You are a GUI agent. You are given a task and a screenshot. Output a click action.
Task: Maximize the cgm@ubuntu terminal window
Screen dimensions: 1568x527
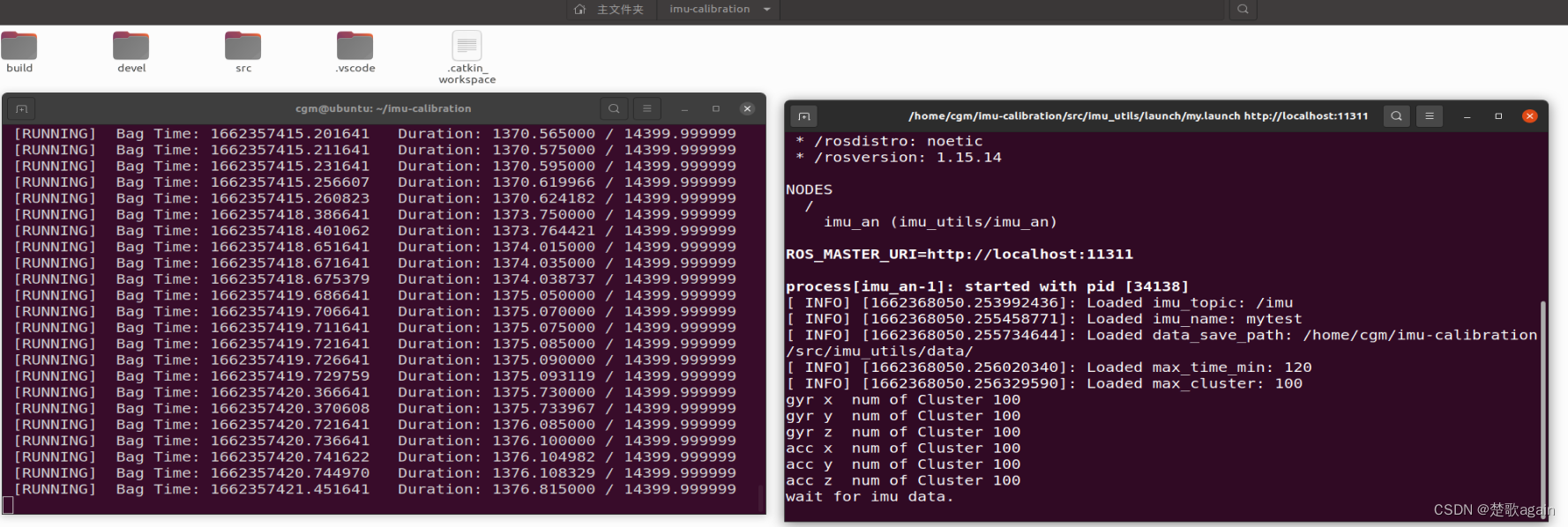click(716, 108)
